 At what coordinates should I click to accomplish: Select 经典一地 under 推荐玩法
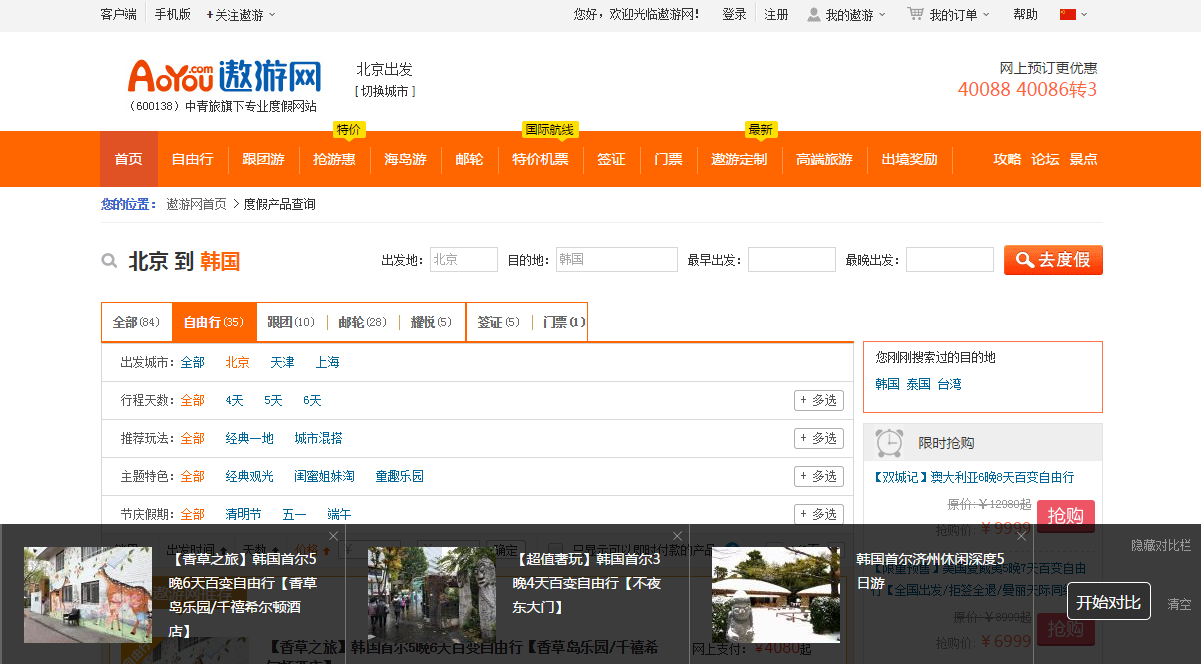[249, 438]
